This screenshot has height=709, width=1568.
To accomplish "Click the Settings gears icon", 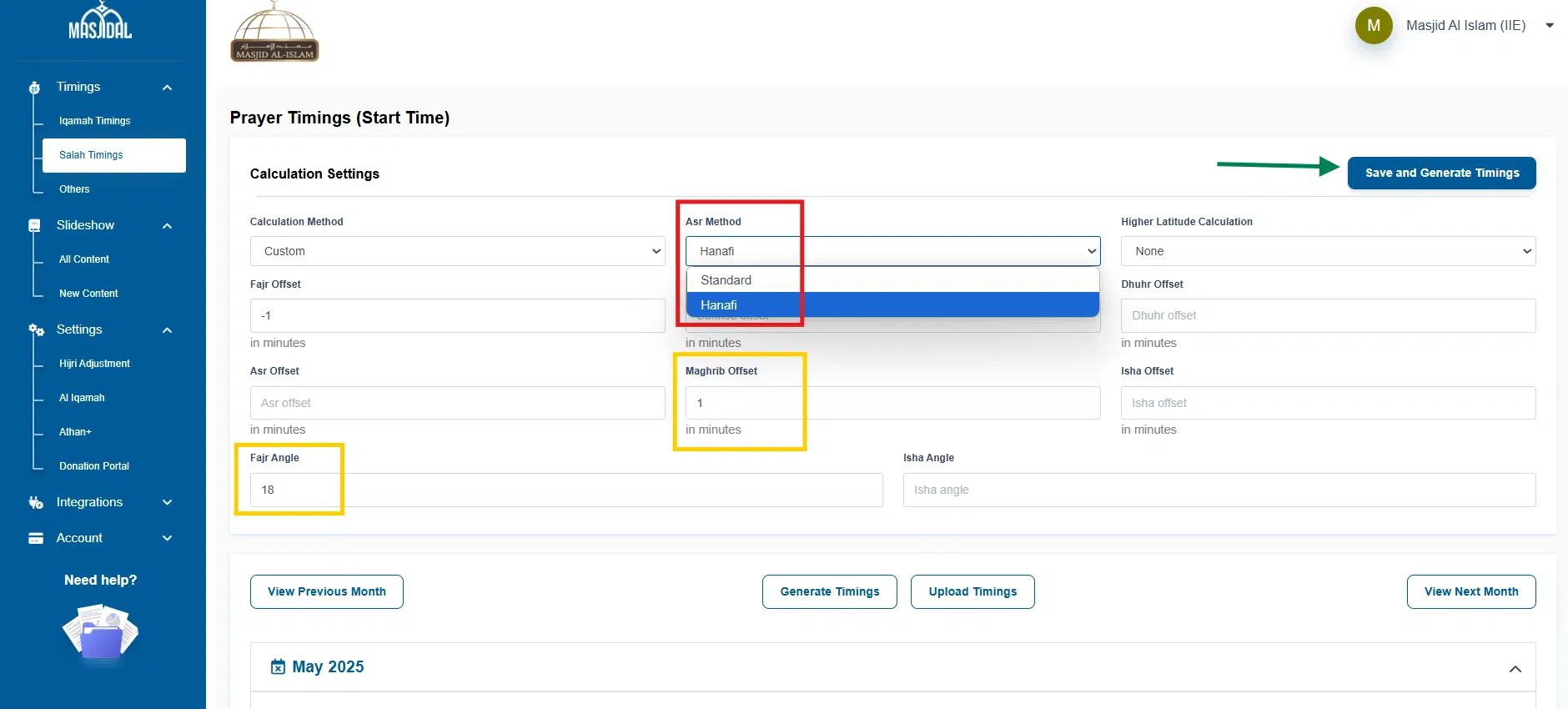I will 36,330.
